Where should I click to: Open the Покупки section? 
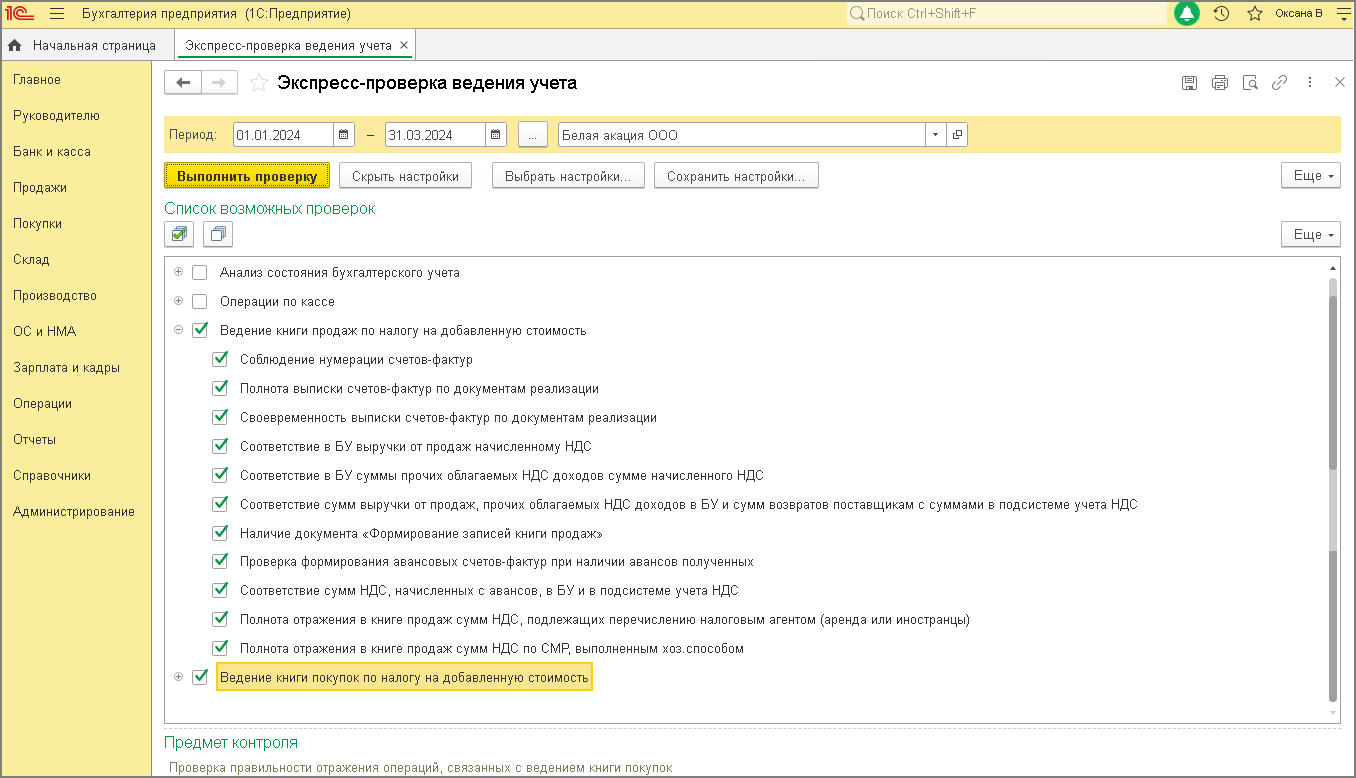click(x=38, y=224)
